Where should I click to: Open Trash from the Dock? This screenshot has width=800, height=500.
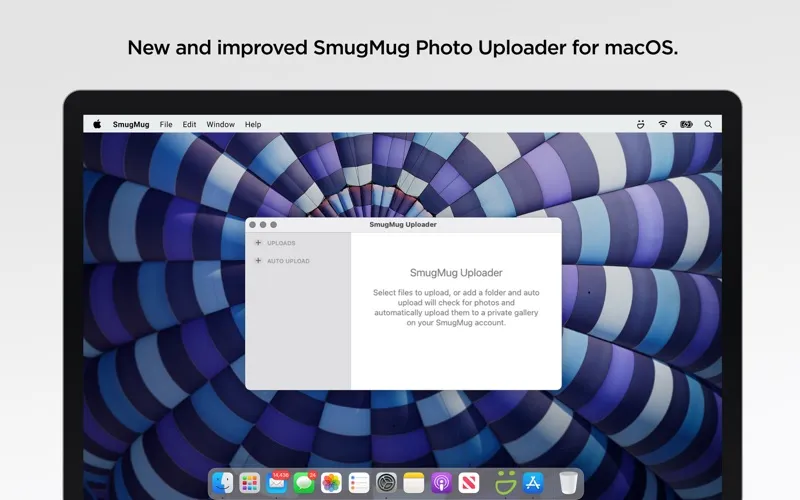tap(568, 483)
